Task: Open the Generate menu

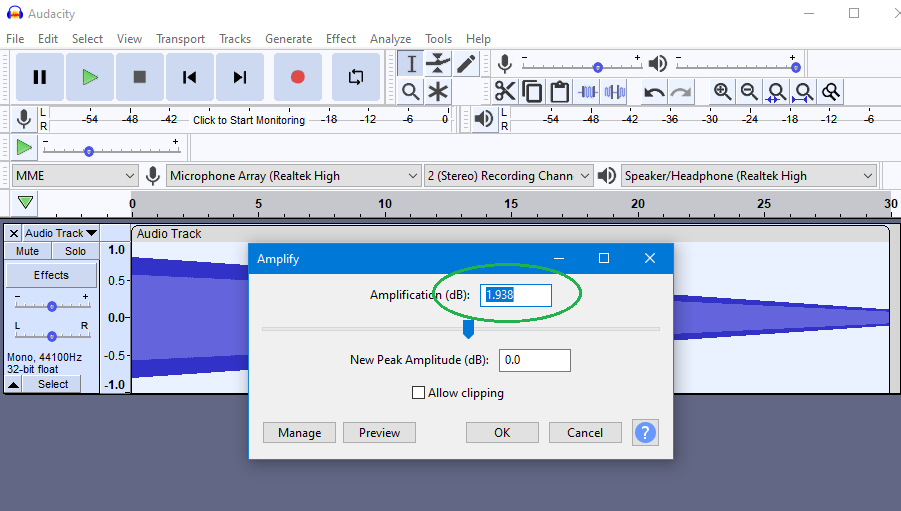Action: coord(288,39)
